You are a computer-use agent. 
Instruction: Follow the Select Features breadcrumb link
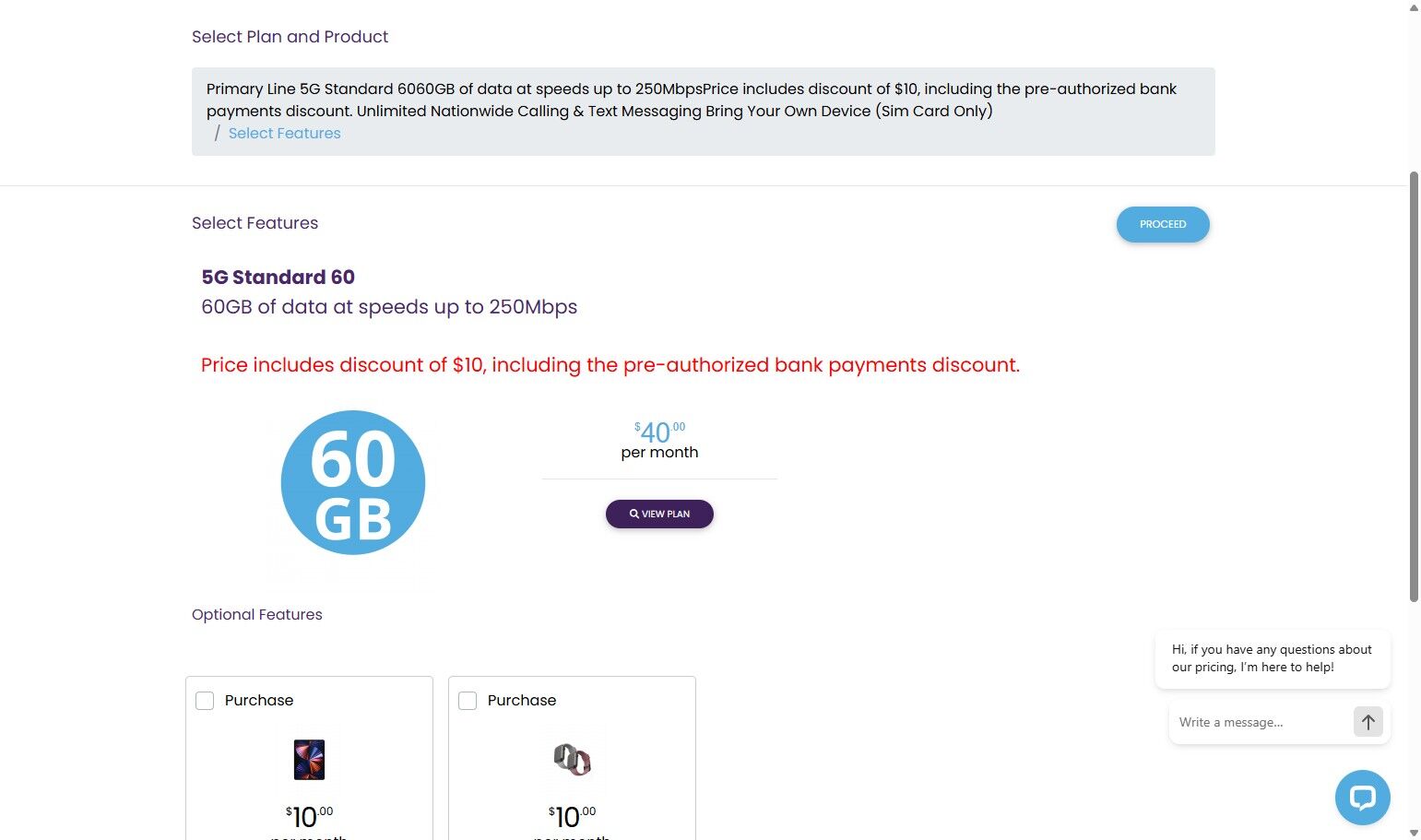284,133
